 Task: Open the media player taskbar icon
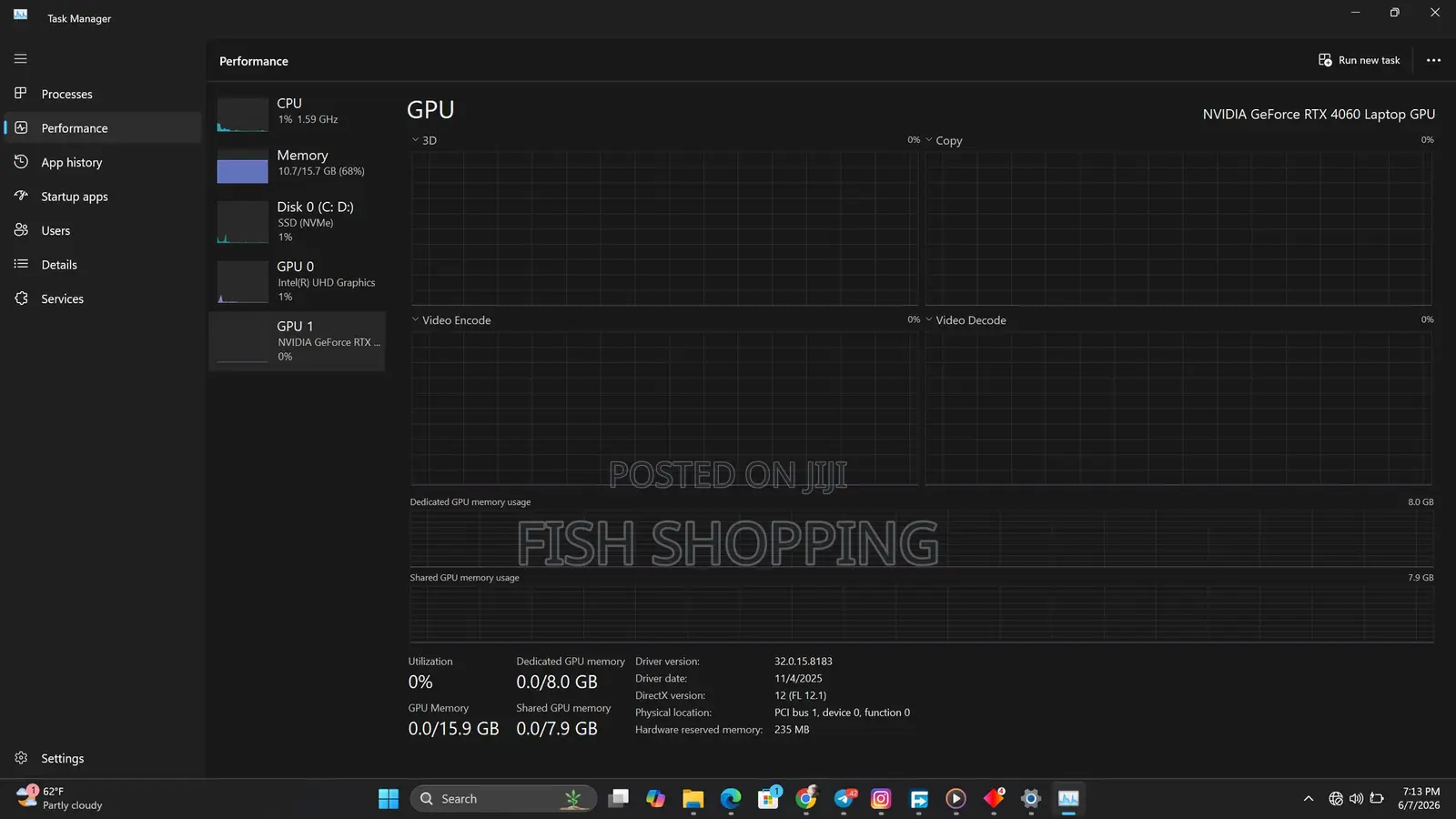tap(955, 799)
